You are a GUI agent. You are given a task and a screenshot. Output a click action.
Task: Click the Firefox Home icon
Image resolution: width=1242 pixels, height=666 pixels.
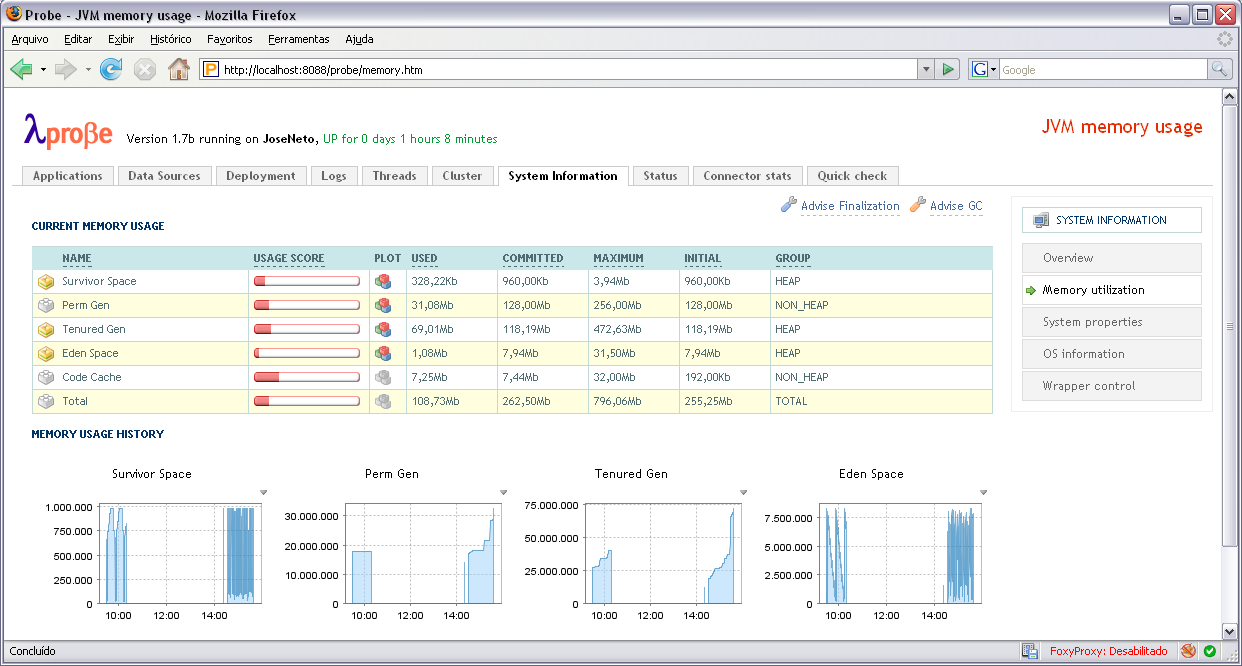tap(178, 69)
